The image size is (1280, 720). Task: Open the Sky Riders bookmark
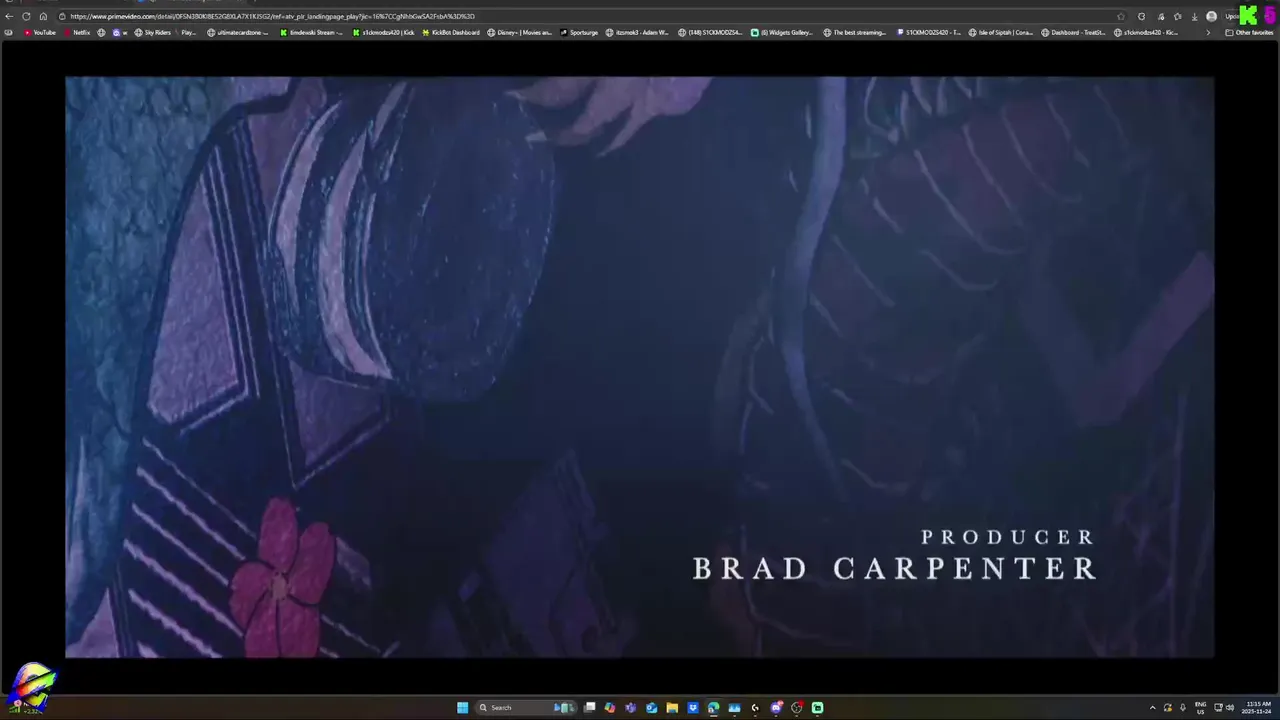coord(152,32)
